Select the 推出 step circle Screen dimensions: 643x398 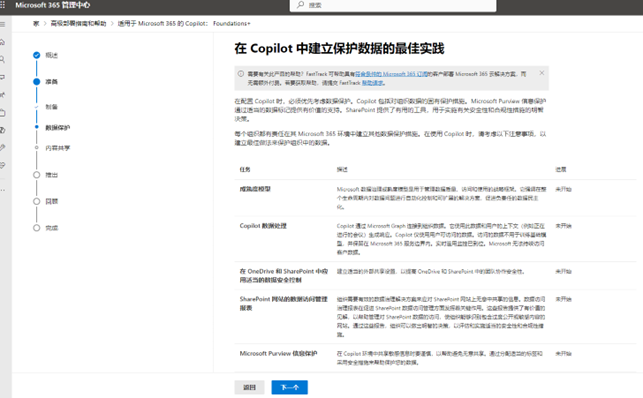(x=36, y=175)
